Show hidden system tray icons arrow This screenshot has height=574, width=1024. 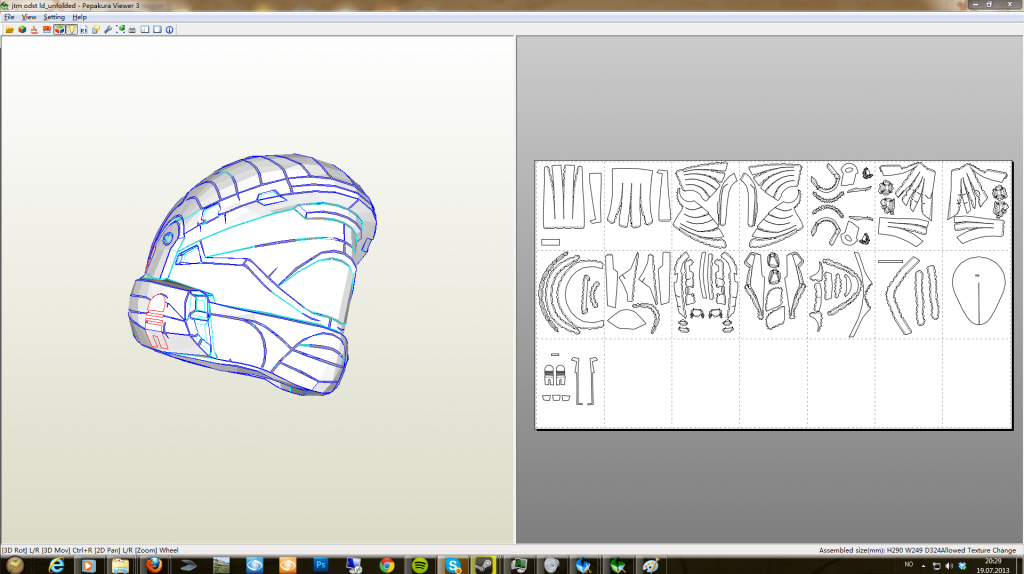[923, 566]
